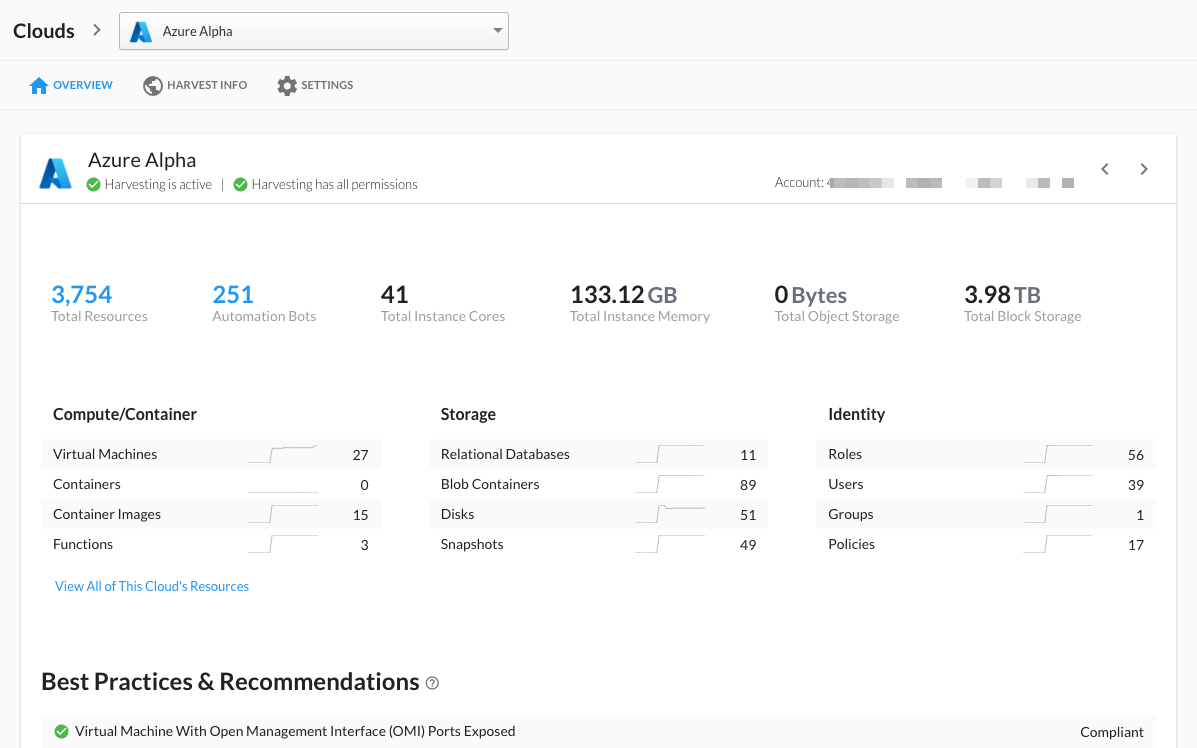Click the breadcrumb chevron after Clouds
Image resolution: width=1197 pixels, height=748 pixels.
(96, 31)
